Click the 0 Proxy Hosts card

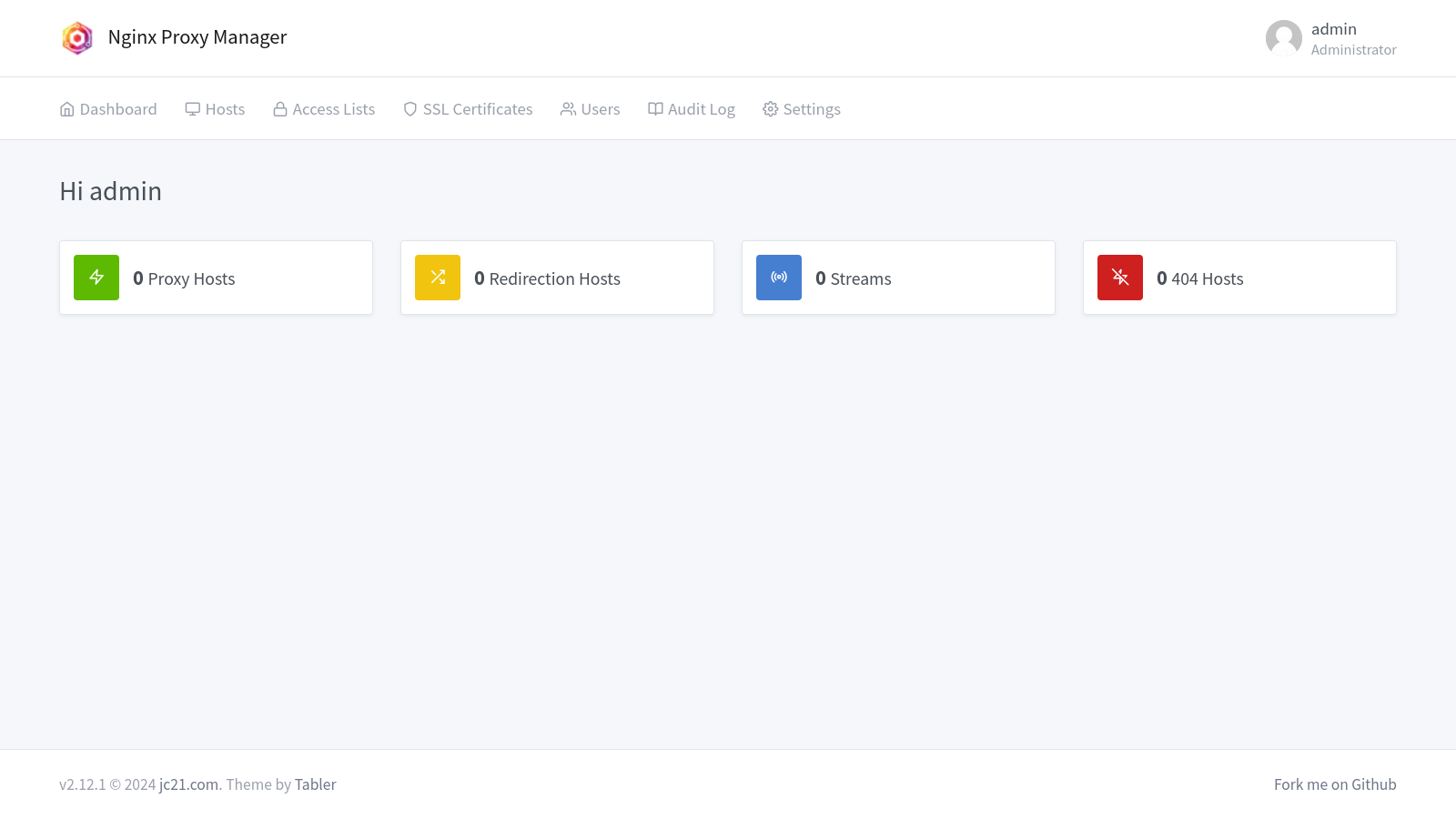coord(216,278)
